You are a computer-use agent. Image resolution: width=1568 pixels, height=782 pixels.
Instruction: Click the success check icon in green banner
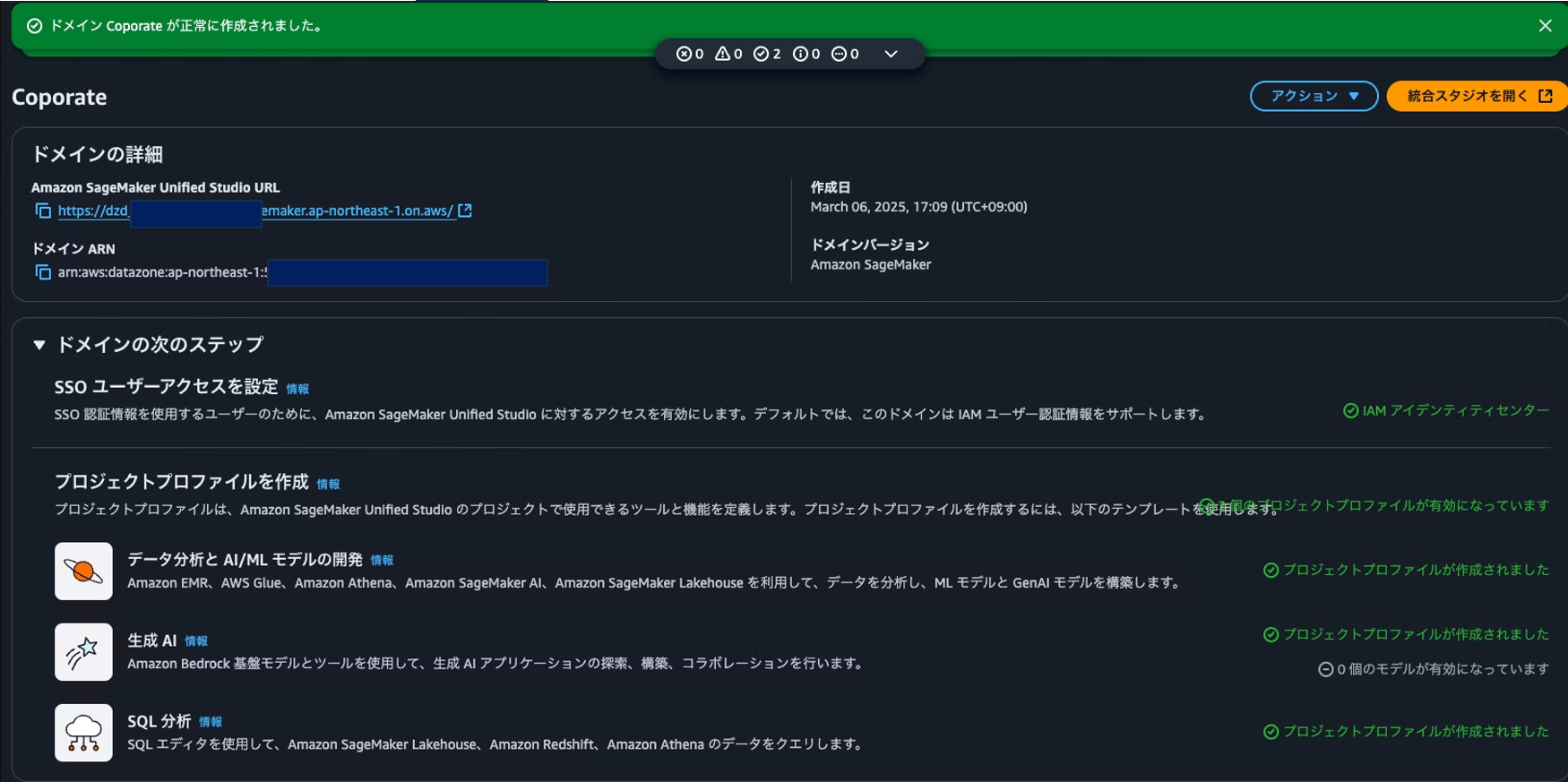34,26
